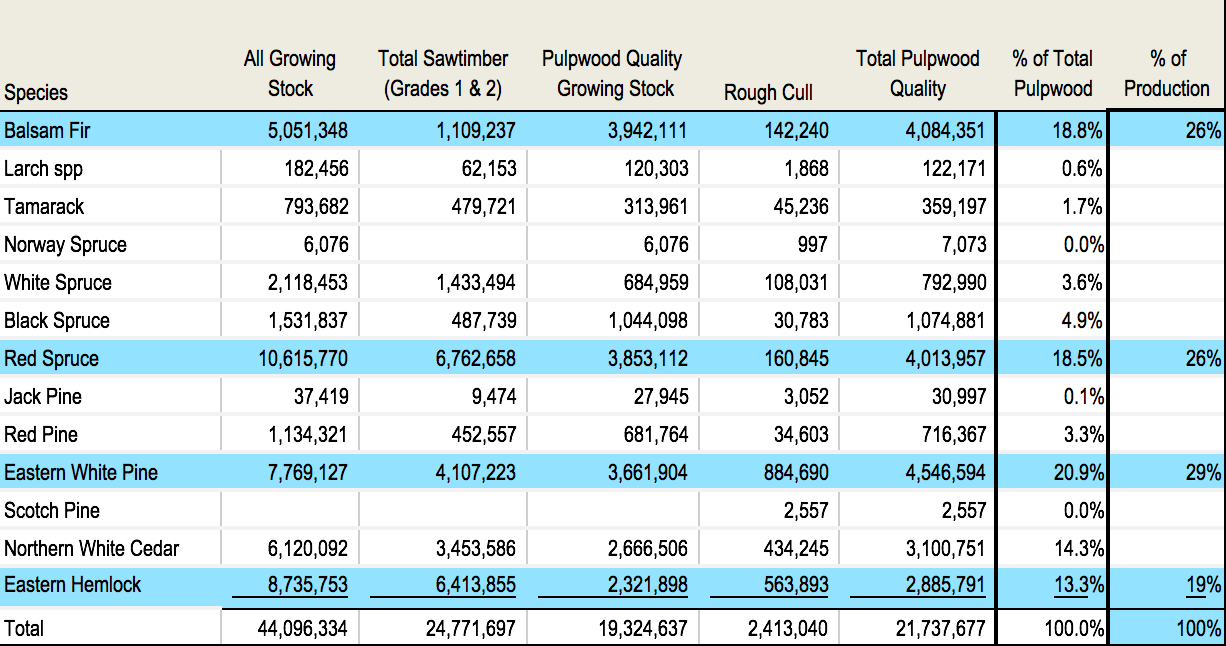Select Balsam Fir total pulpwood 4,084,351
The image size is (1226, 646).
945,130
